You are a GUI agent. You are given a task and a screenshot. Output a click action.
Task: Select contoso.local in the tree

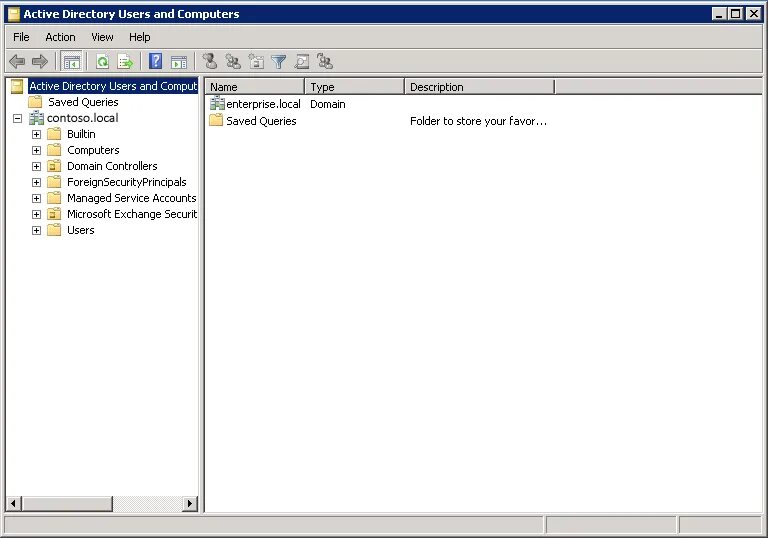click(82, 118)
